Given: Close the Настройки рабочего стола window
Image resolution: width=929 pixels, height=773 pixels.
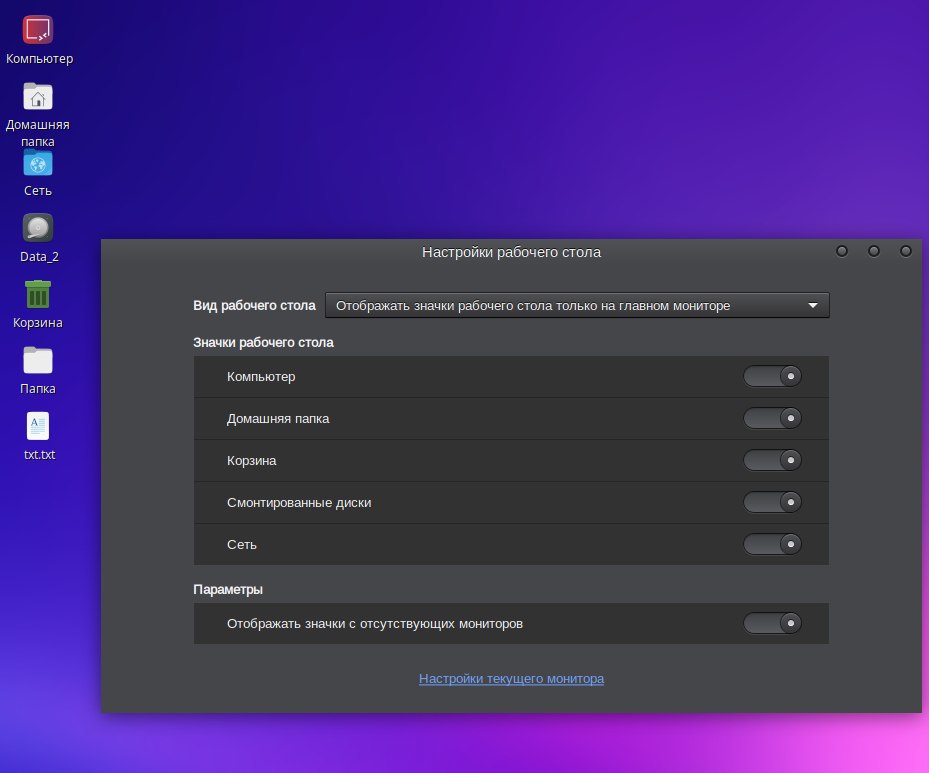Looking at the screenshot, I should (905, 252).
